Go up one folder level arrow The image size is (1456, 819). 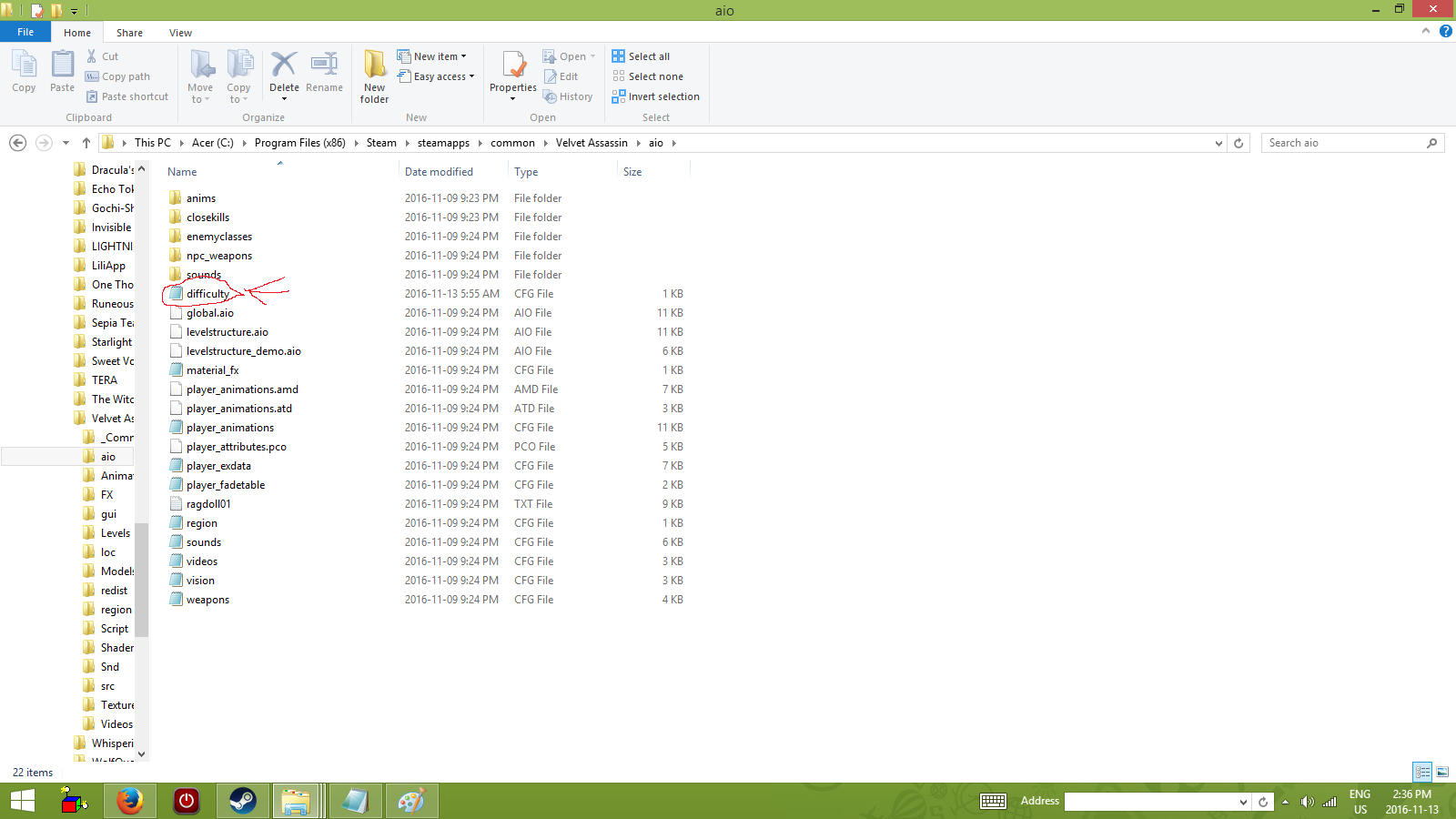pos(86,143)
